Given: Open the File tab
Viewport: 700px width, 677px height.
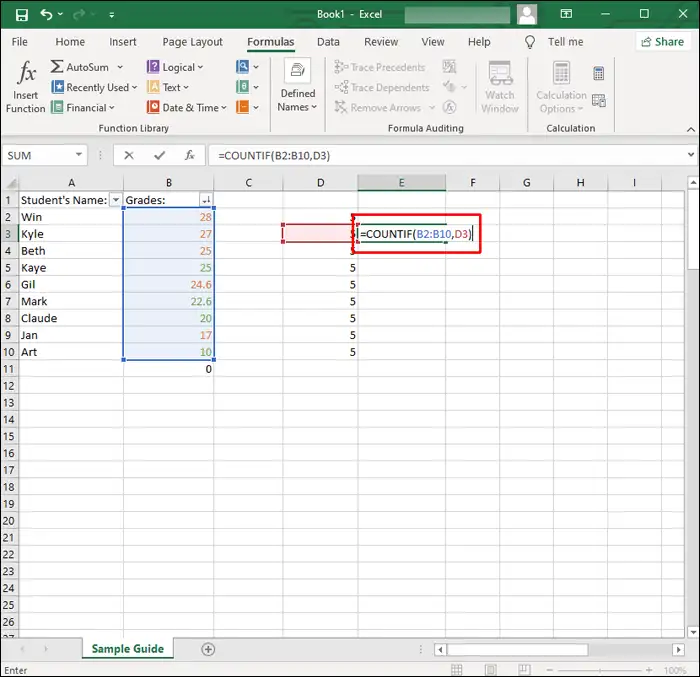Looking at the screenshot, I should 19,42.
